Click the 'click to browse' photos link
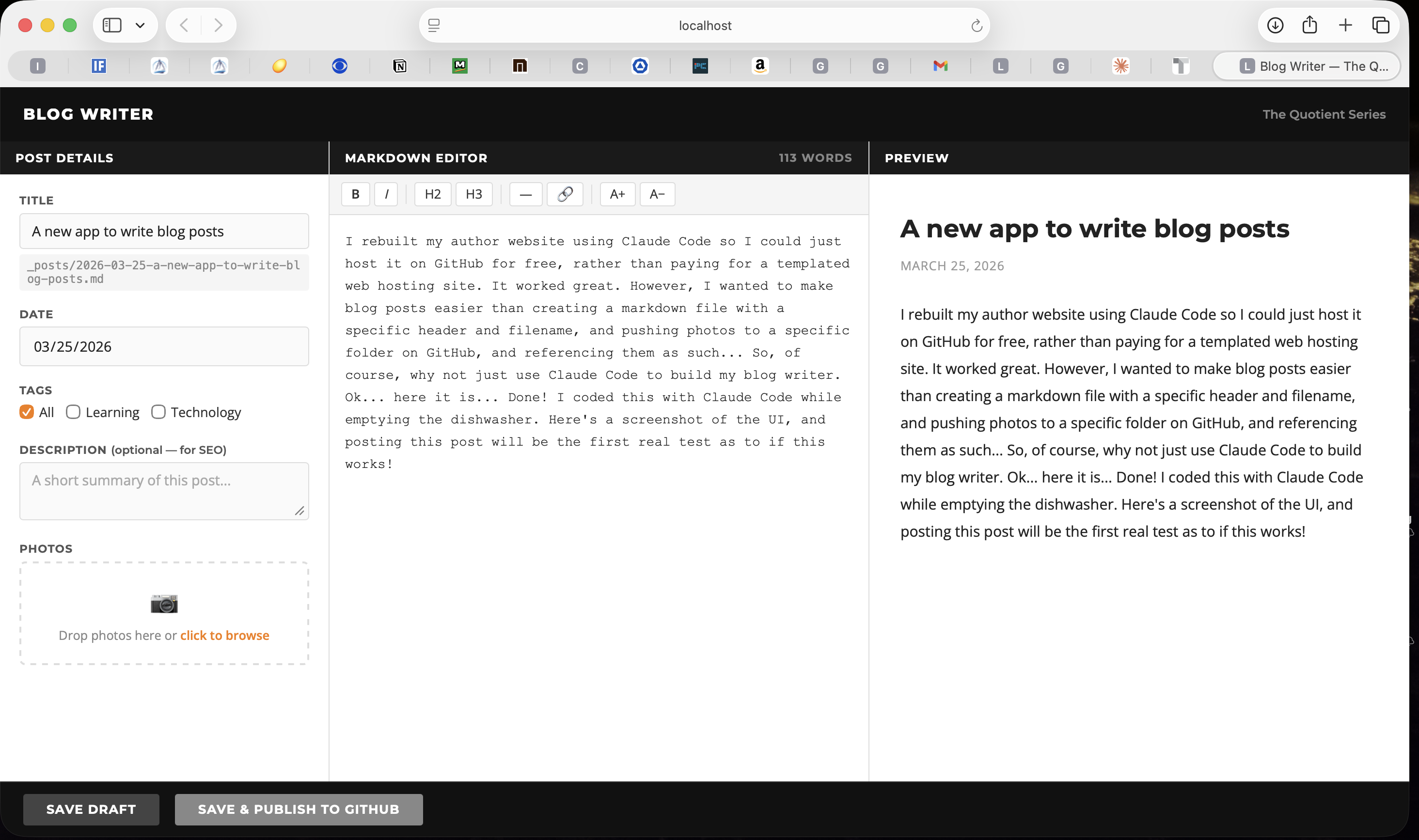The height and width of the screenshot is (840, 1419). pos(224,635)
